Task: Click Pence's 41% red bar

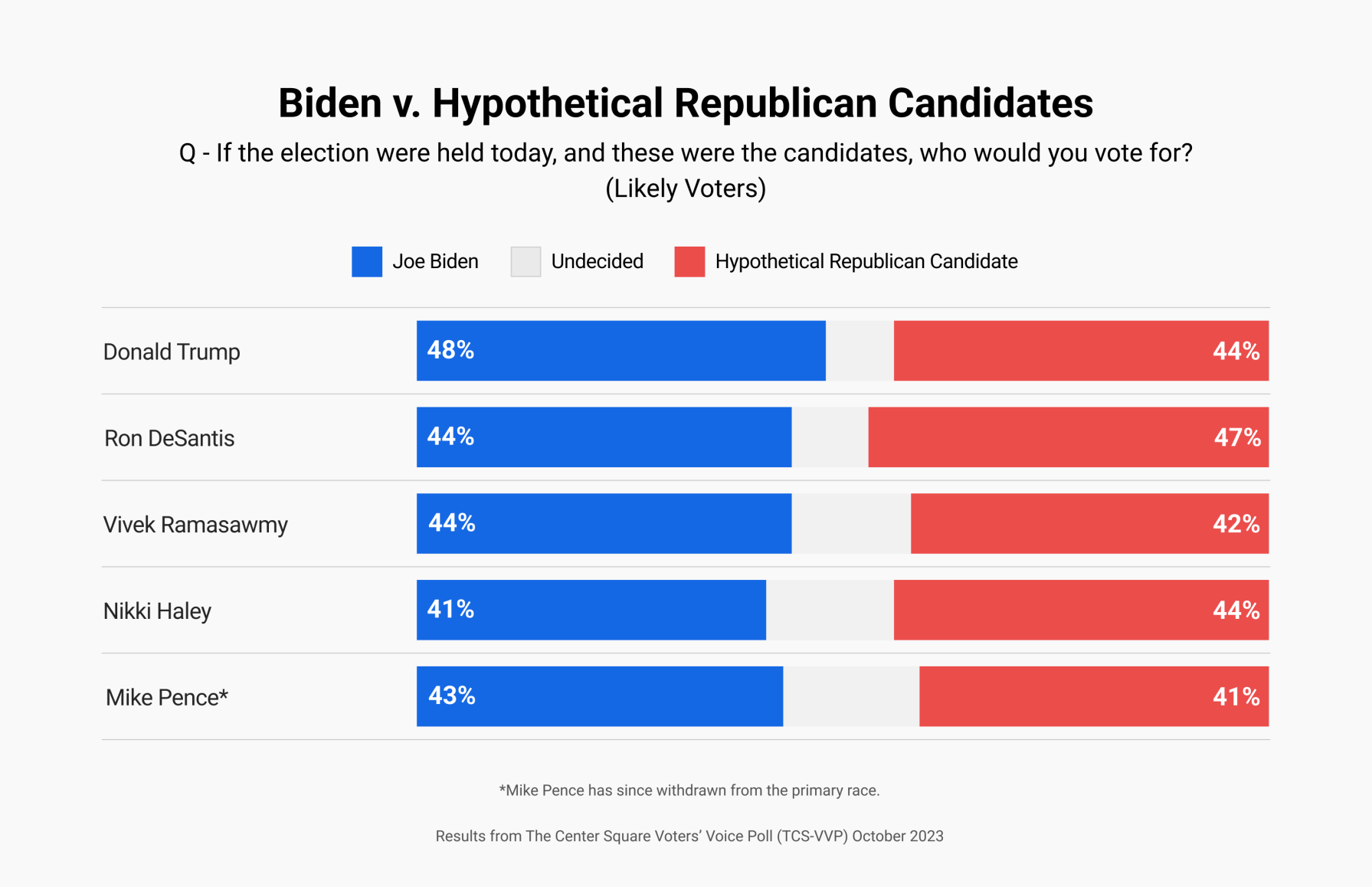Action: point(1093,696)
